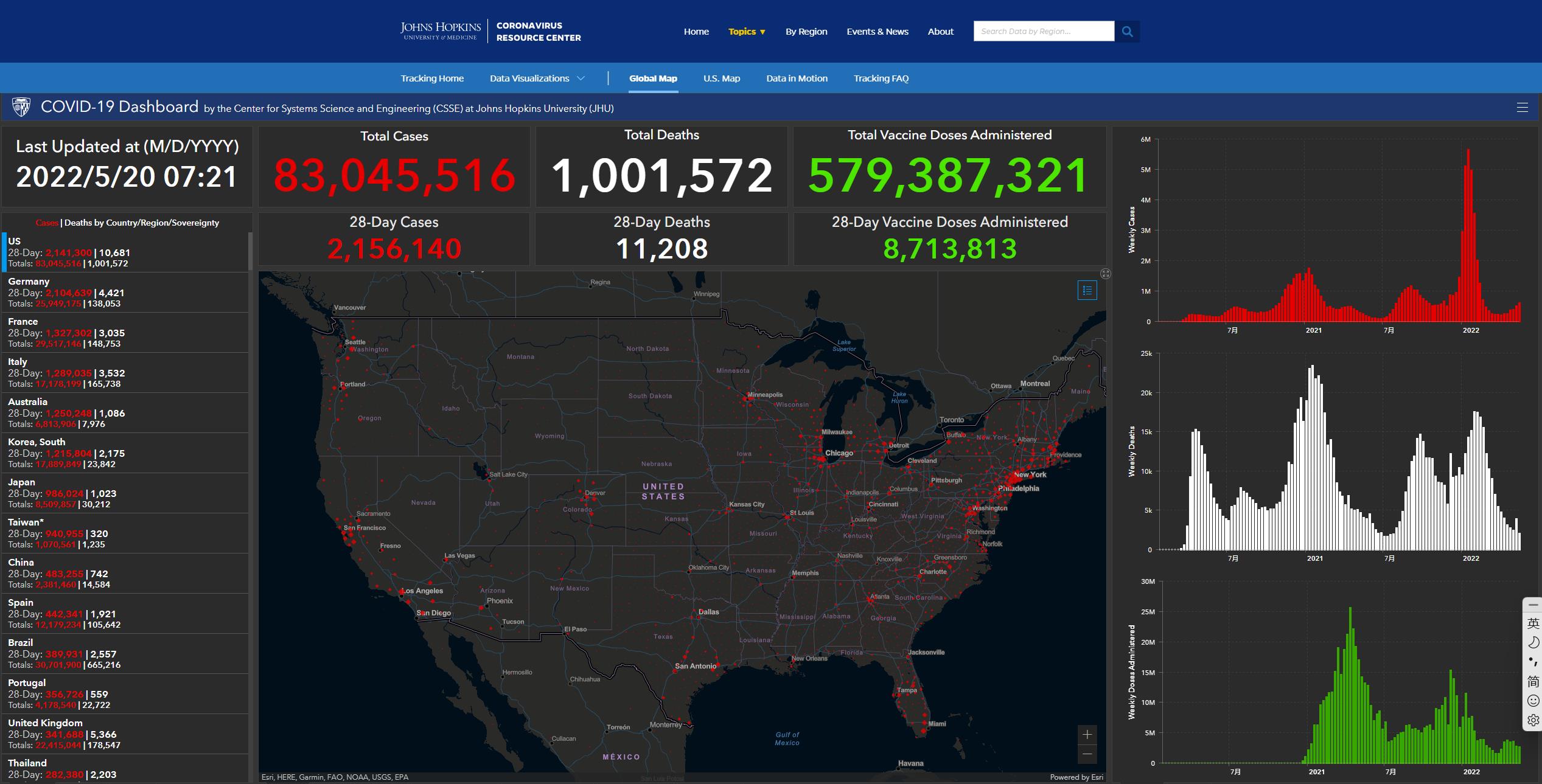Image resolution: width=1542 pixels, height=784 pixels.
Task: Toggle IME English/Chinese input mode
Action: [x=1533, y=623]
